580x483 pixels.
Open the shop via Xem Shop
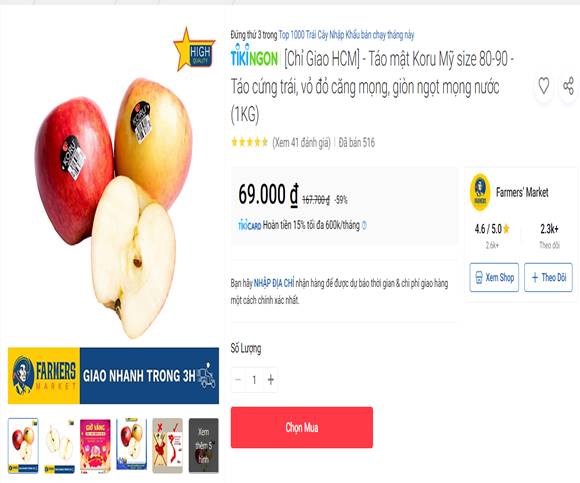coord(494,277)
